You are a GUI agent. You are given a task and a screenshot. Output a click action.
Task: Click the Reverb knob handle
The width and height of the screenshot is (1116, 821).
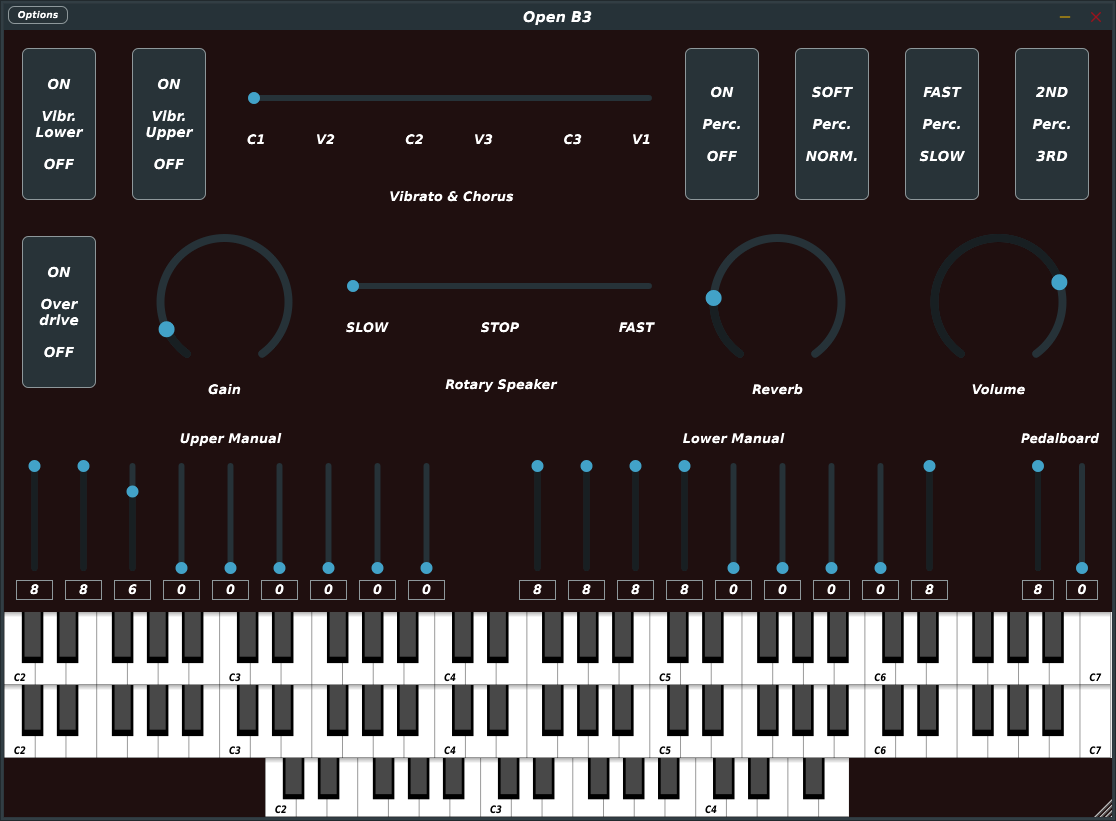[714, 298]
